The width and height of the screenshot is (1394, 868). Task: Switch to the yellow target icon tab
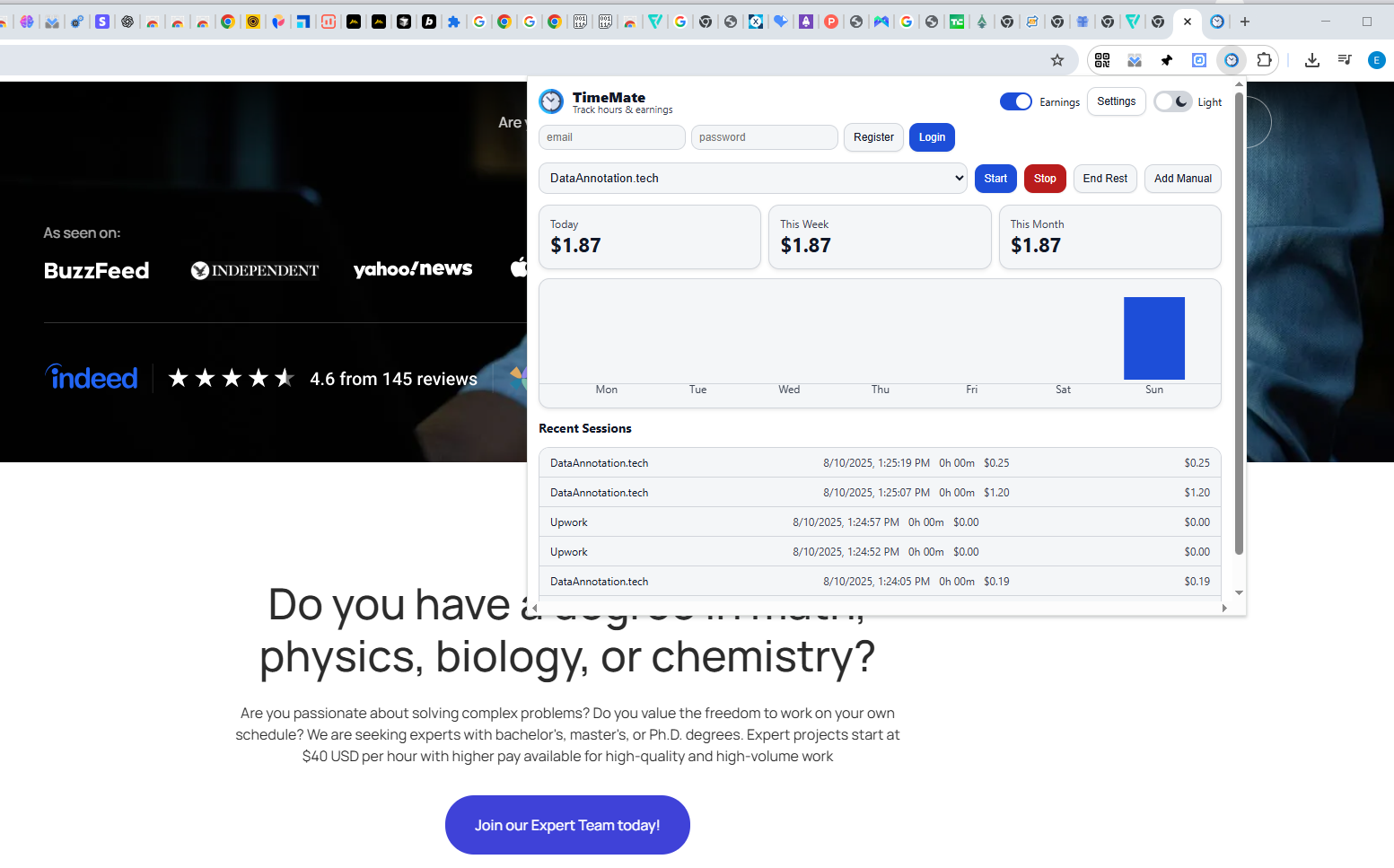pyautogui.click(x=253, y=22)
